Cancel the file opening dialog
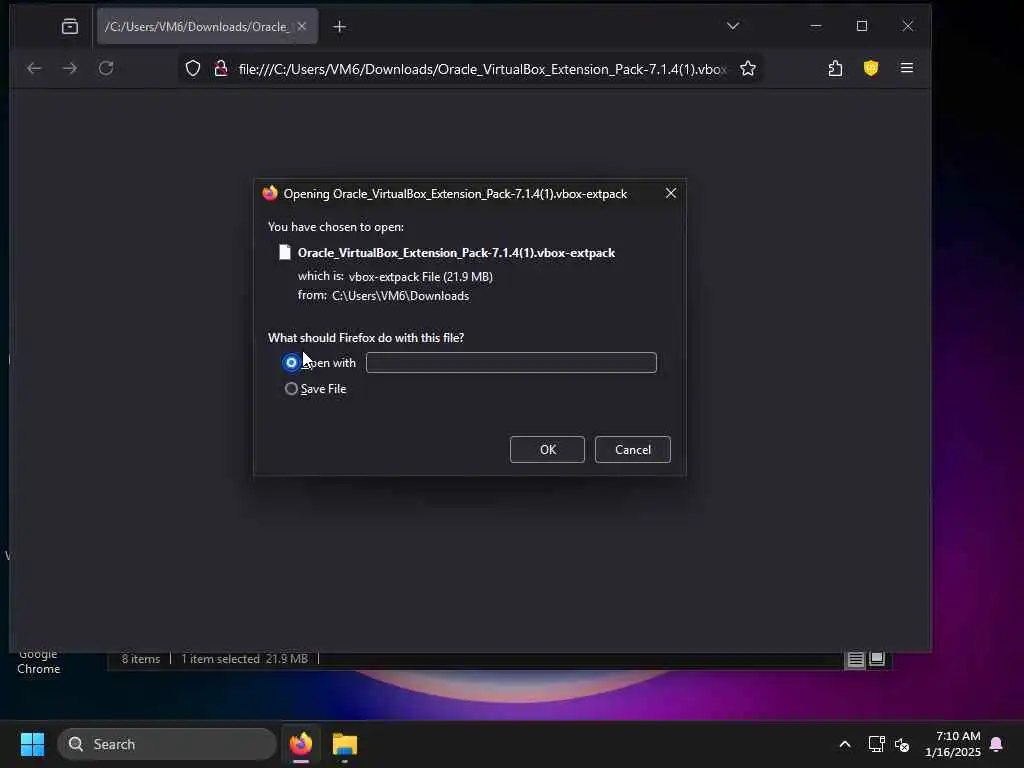Screen dimensions: 1024x768 pos(632,449)
